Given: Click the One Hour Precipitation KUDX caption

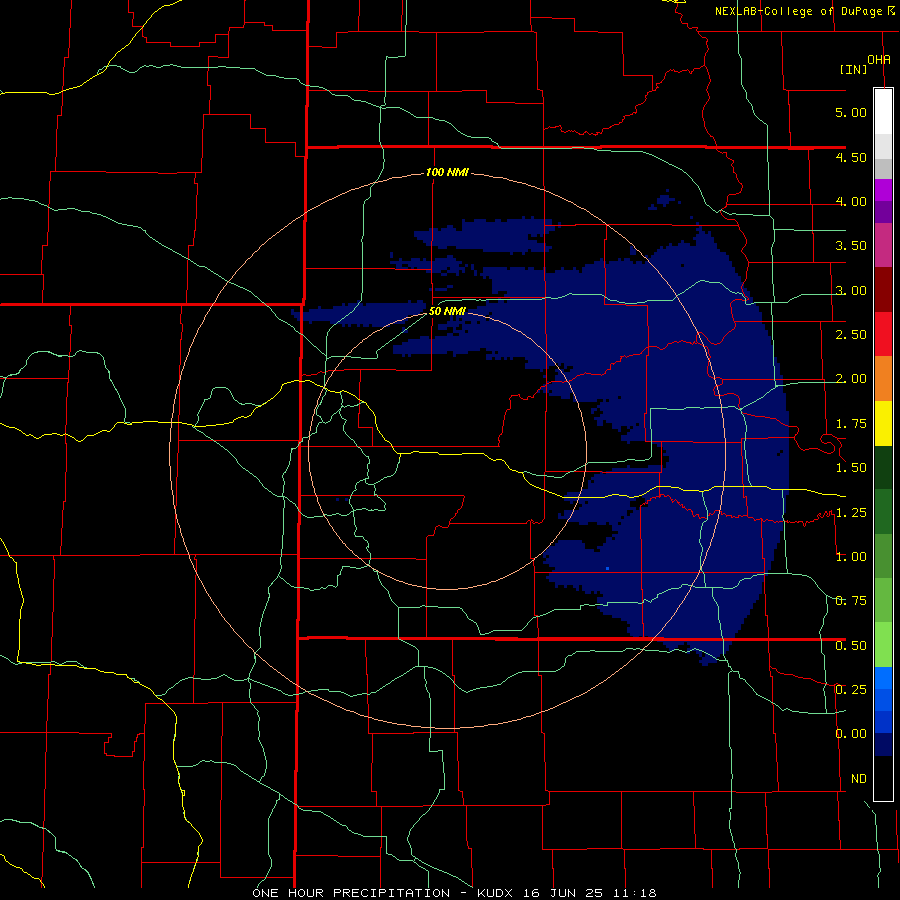Looking at the screenshot, I should pyautogui.click(x=454, y=893).
